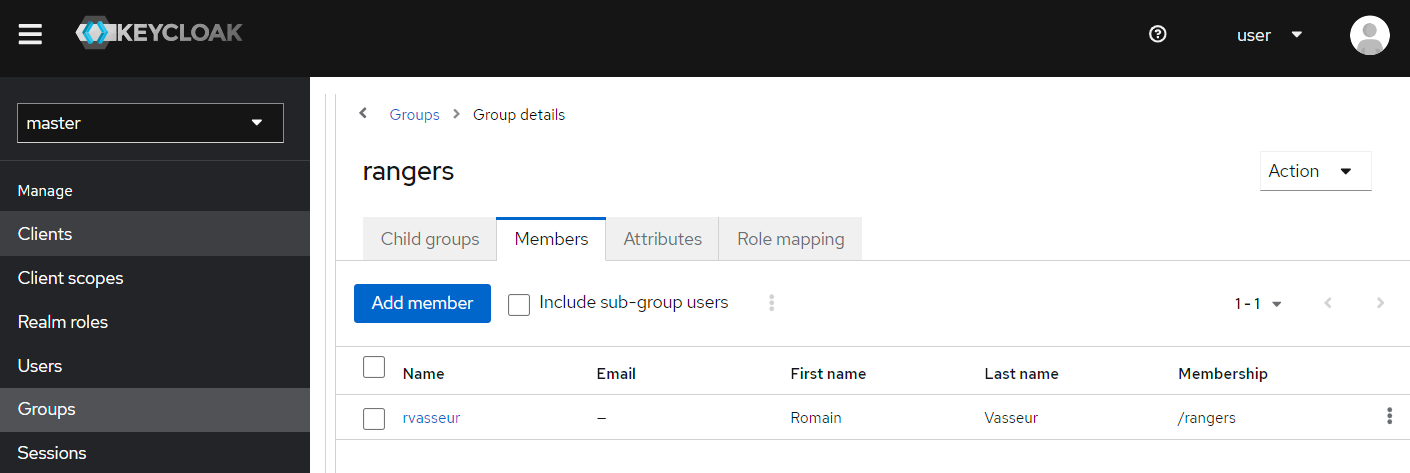Open Users in the sidebar

155,366
